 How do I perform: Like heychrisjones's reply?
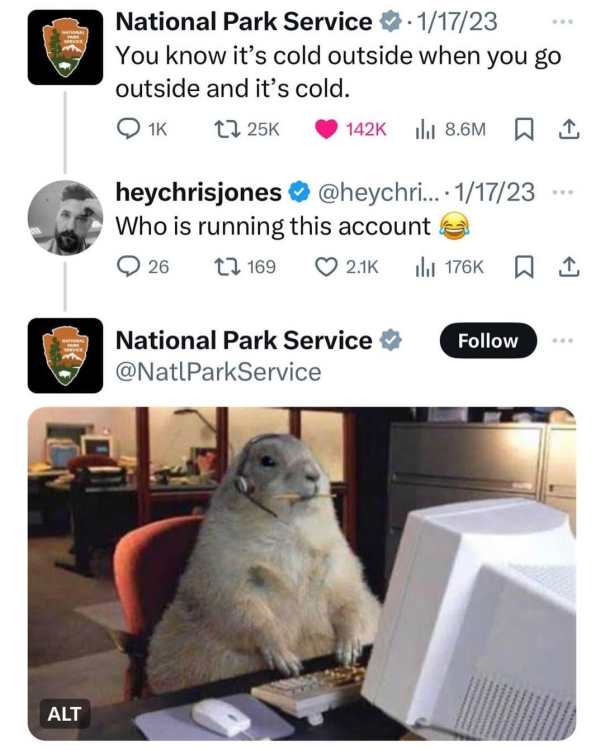[326, 267]
